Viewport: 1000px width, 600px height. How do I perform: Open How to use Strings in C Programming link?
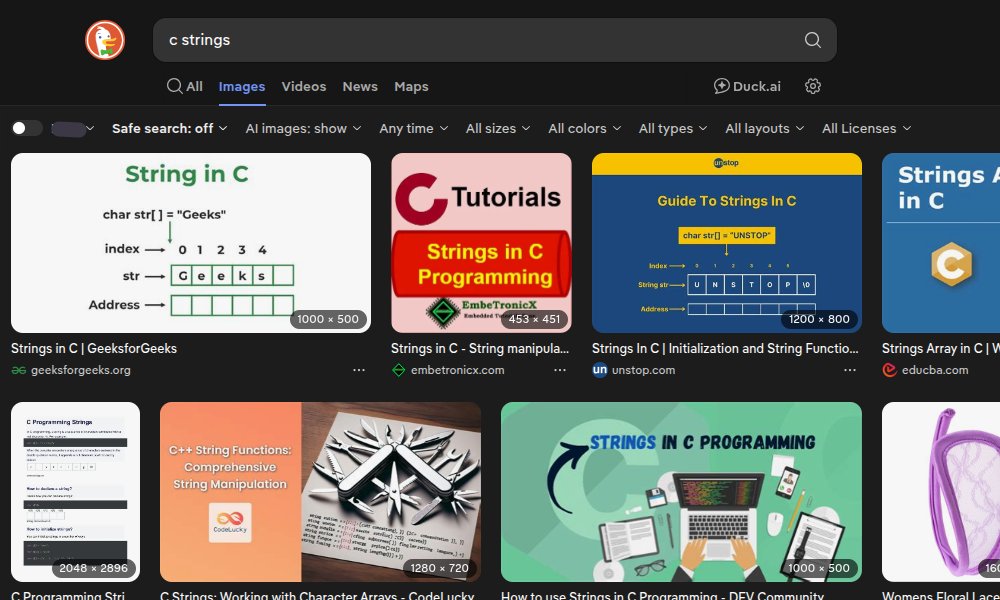point(662,596)
